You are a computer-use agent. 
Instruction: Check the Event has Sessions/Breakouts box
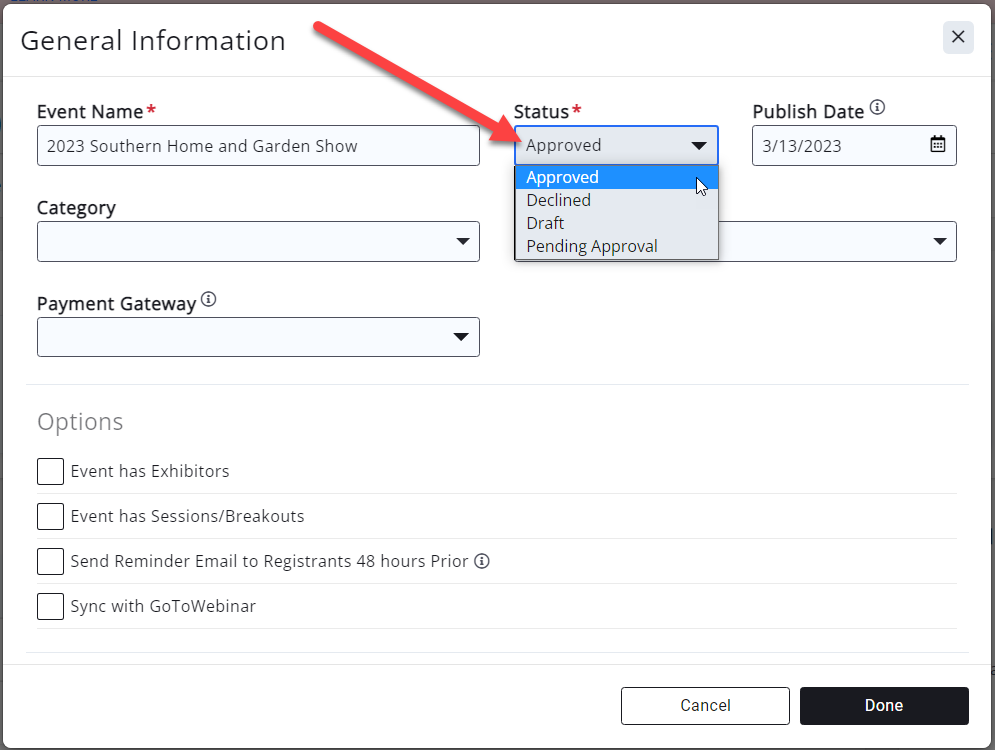(50, 517)
